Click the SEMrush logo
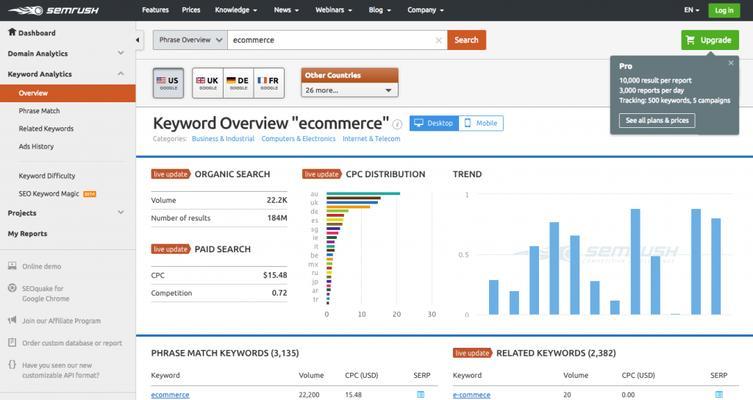The image size is (753, 400). (53, 10)
